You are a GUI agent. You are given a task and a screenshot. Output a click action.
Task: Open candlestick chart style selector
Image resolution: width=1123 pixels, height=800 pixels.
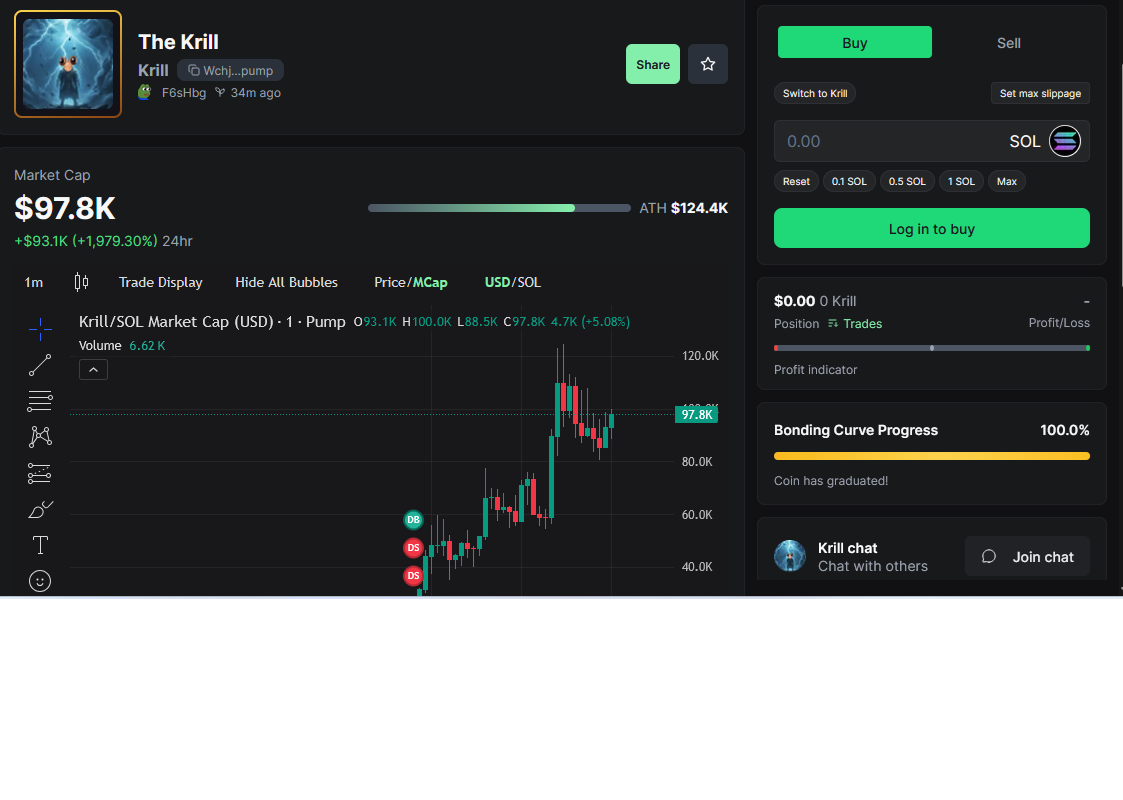(81, 282)
